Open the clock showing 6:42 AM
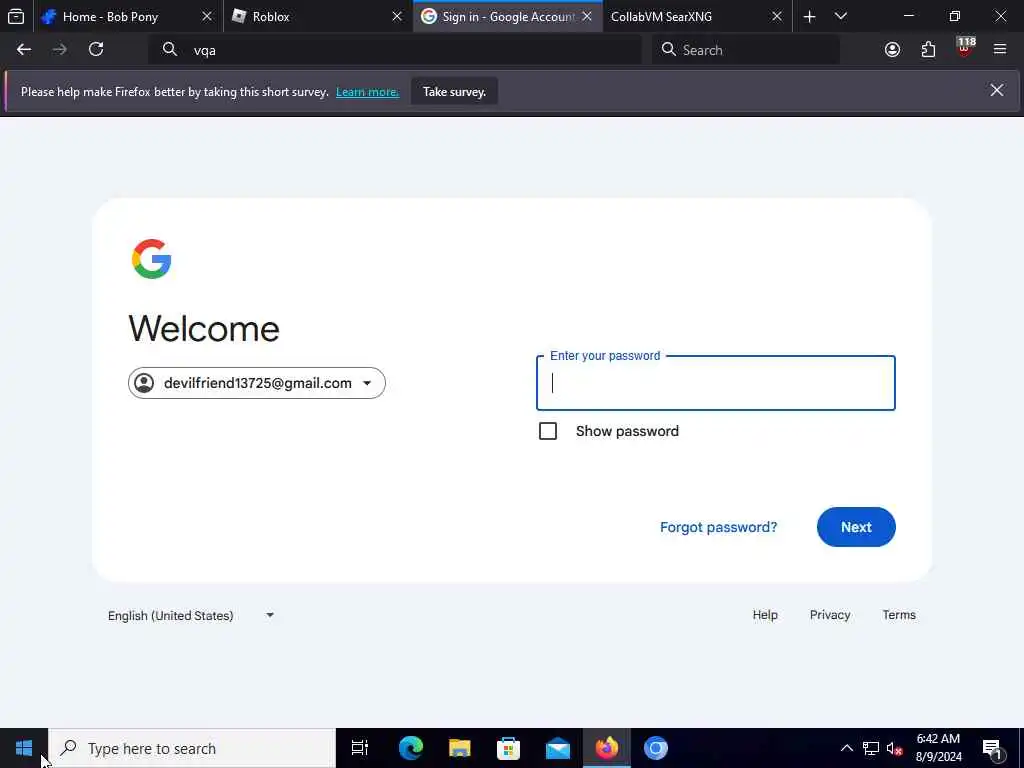Screen dimensions: 1024x768 click(x=938, y=748)
